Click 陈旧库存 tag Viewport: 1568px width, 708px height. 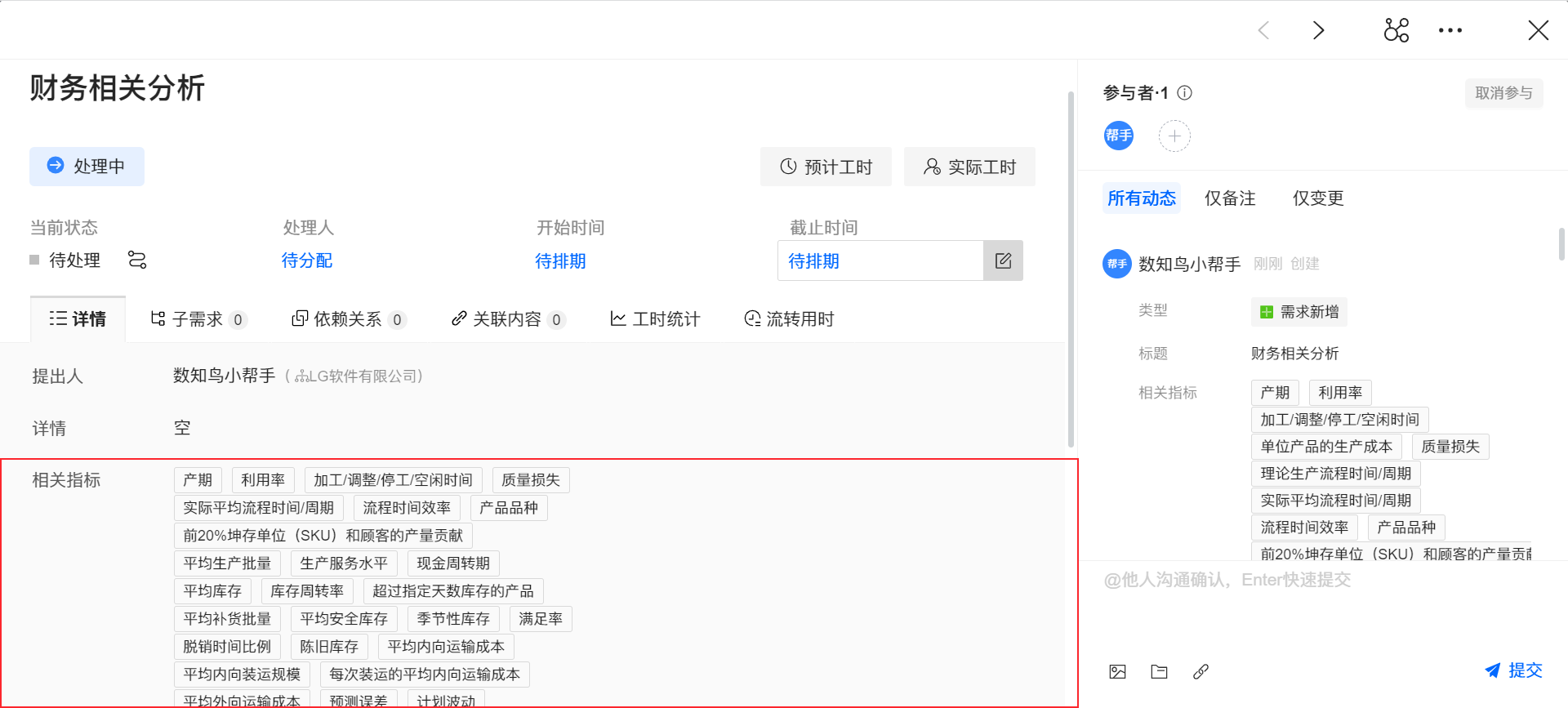tap(329, 647)
